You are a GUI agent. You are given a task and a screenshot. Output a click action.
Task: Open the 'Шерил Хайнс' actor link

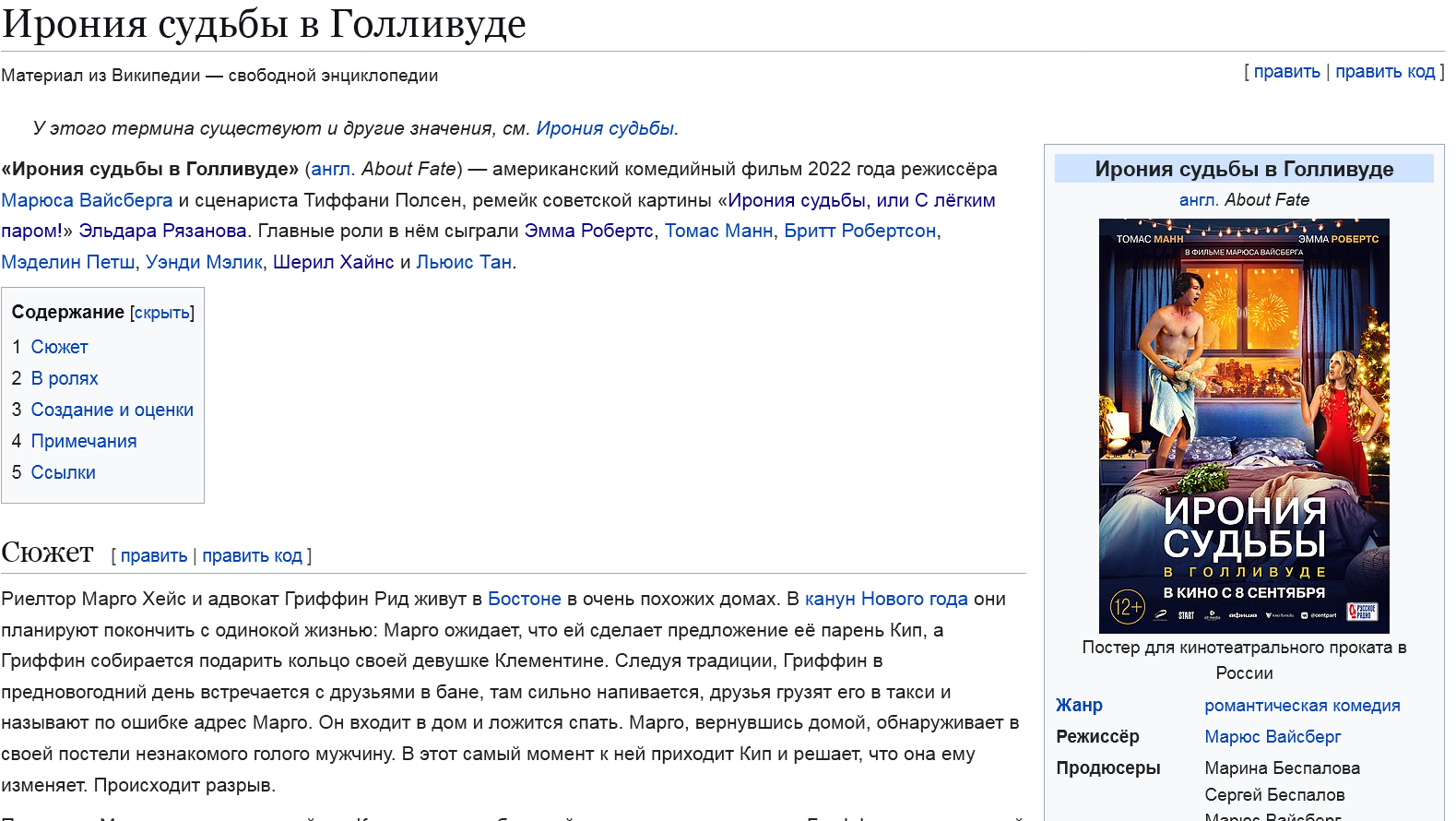click(x=333, y=262)
